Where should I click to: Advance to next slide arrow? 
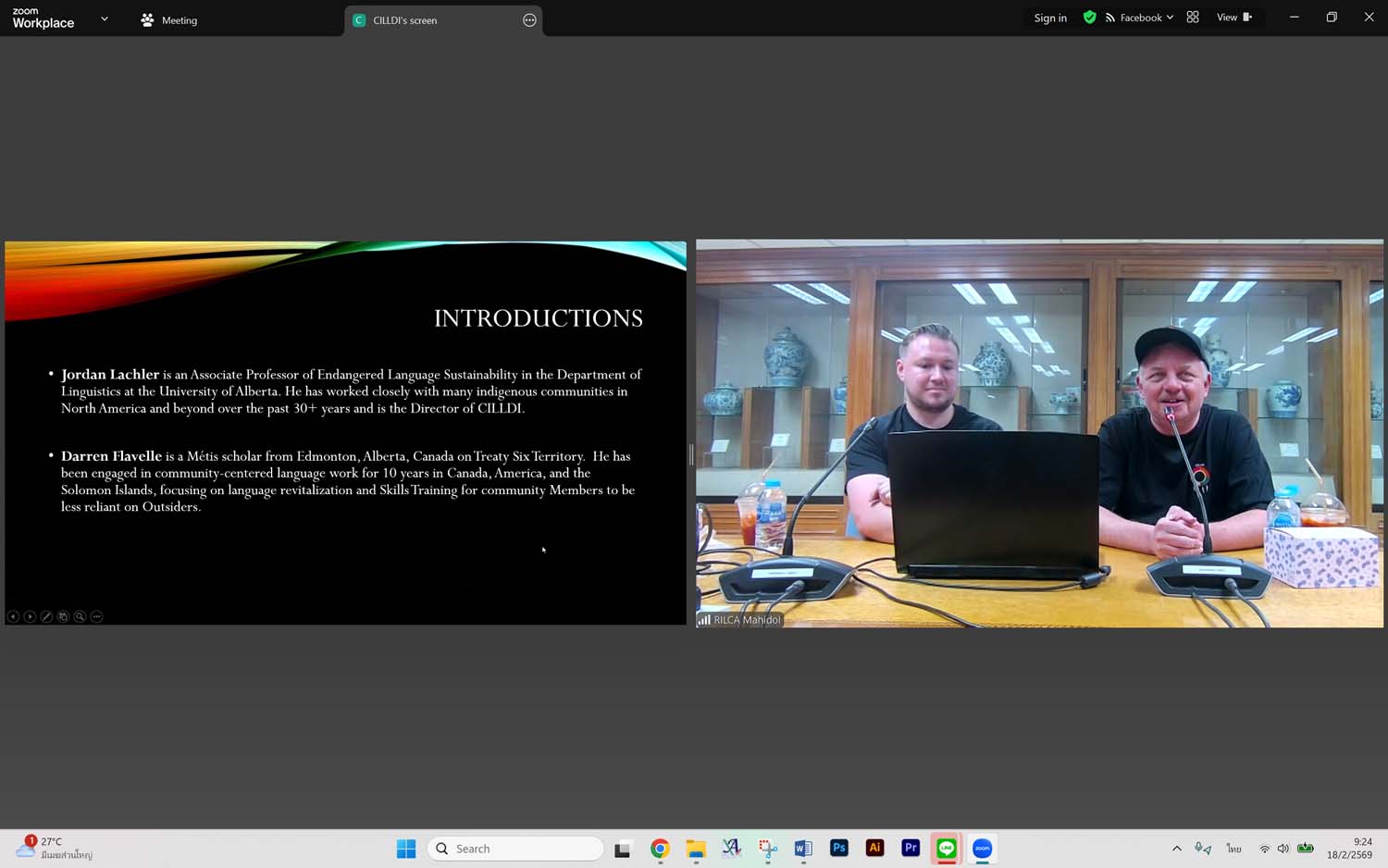[x=30, y=616]
